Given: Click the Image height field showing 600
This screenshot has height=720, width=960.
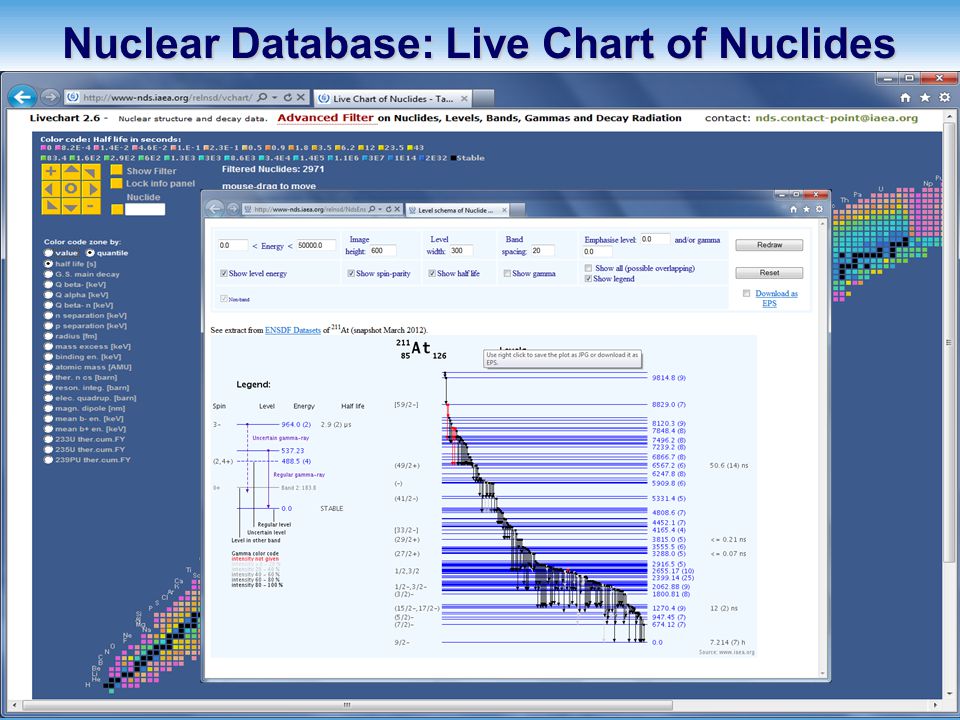Looking at the screenshot, I should tap(383, 250).
